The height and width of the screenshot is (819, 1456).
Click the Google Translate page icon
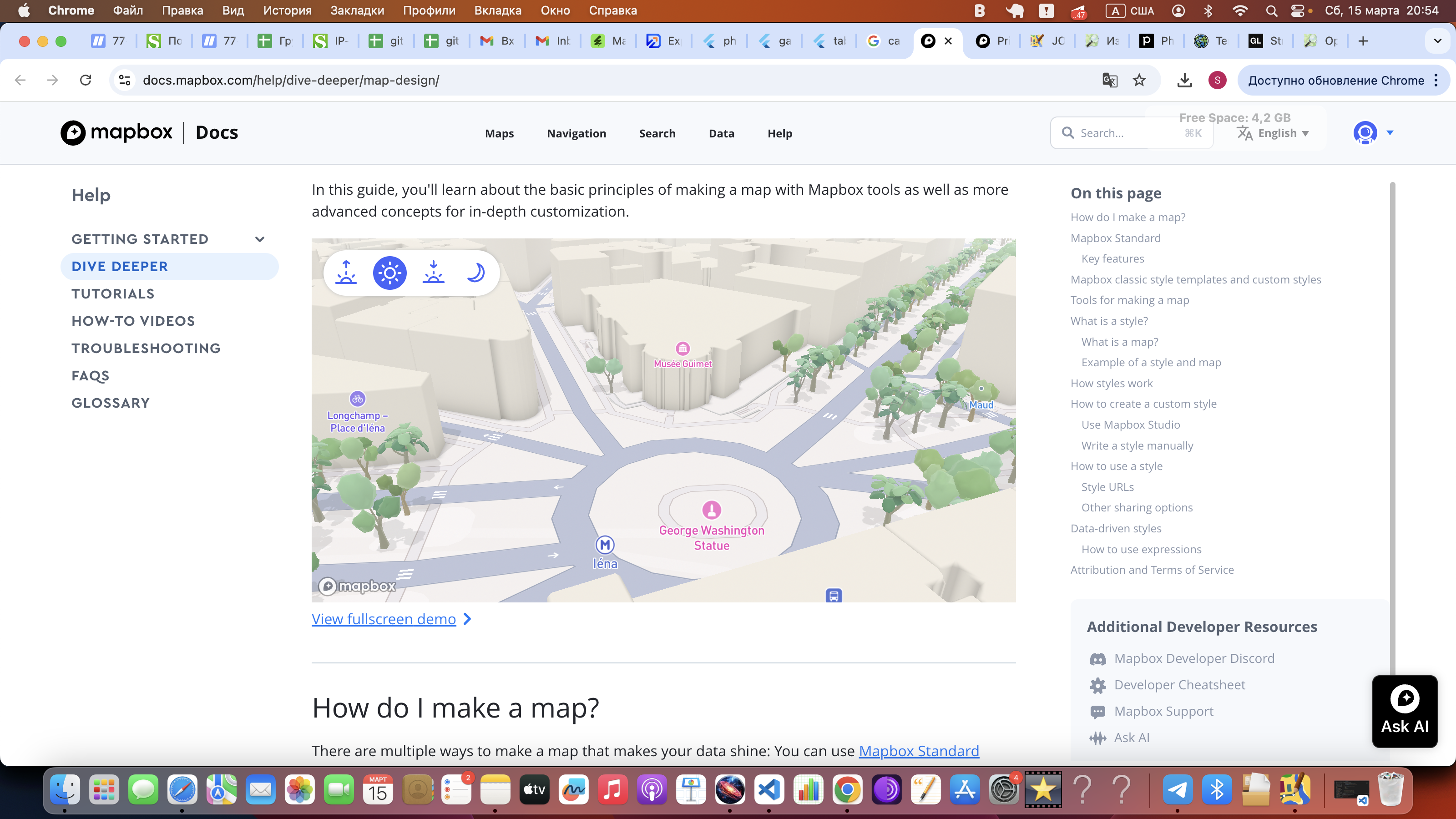tap(1110, 80)
